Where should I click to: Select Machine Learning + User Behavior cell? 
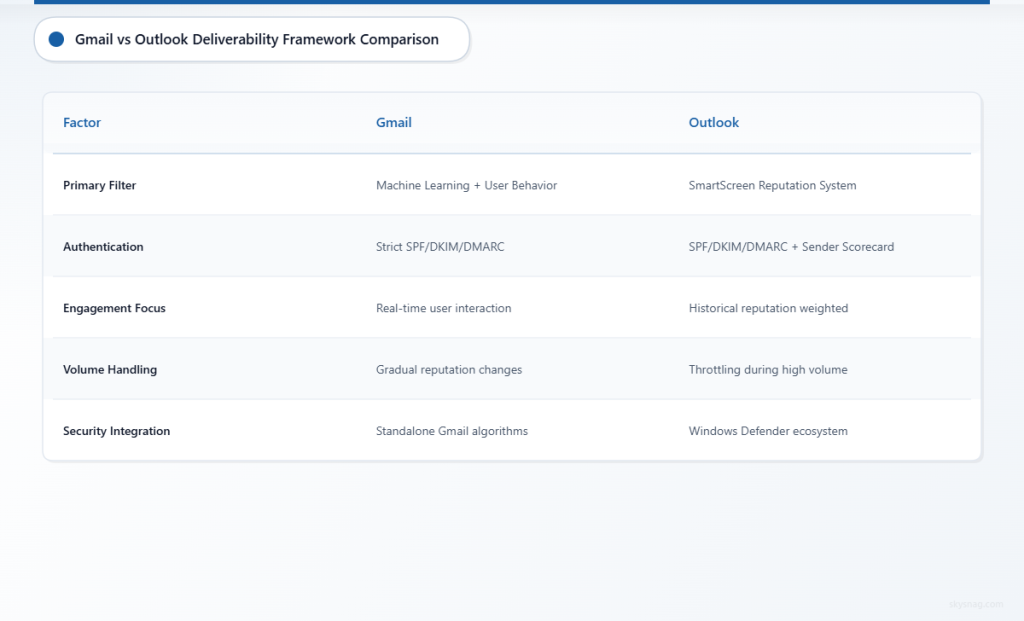[x=466, y=185]
